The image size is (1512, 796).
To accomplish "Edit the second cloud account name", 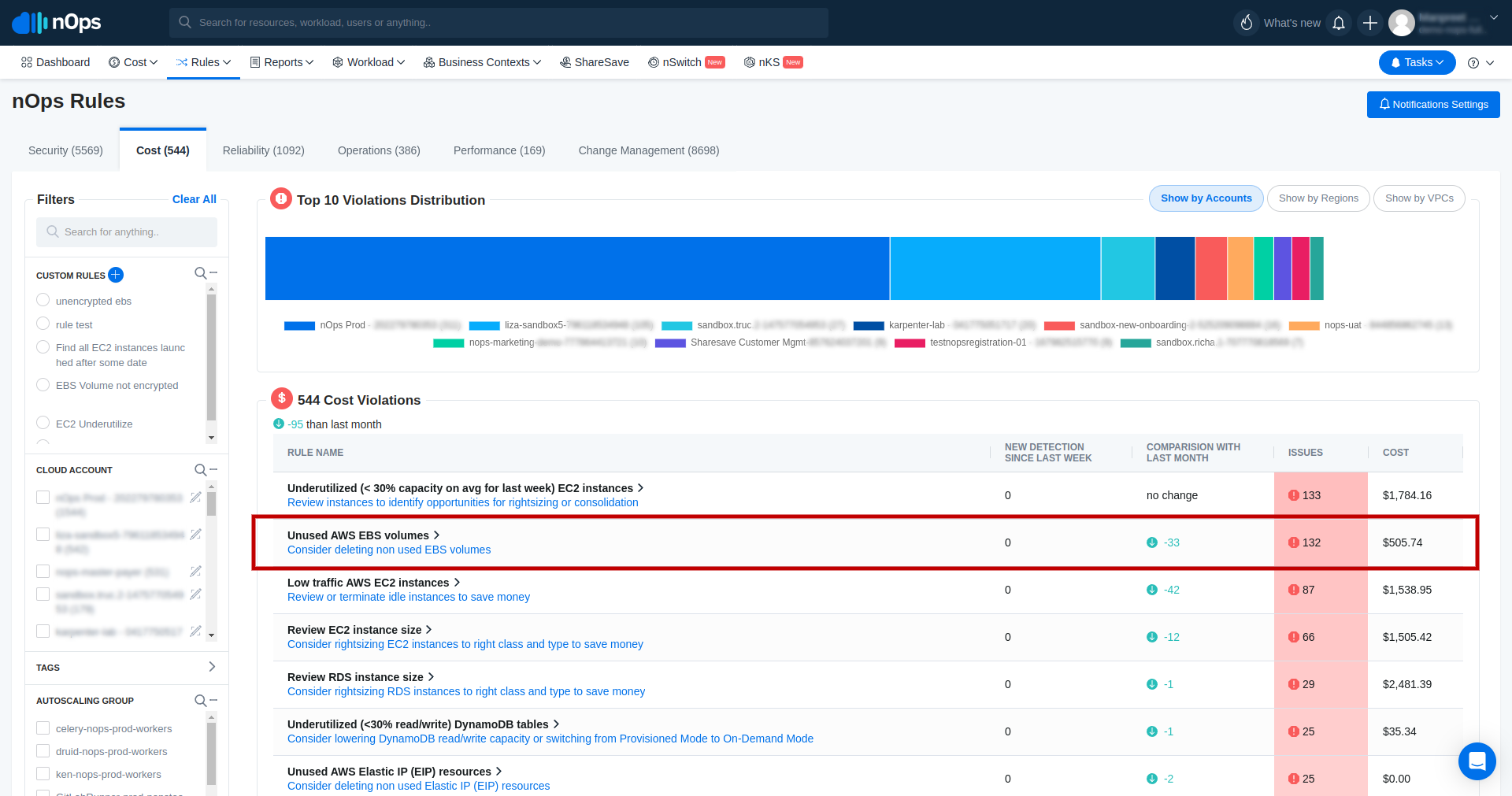I will (x=195, y=534).
